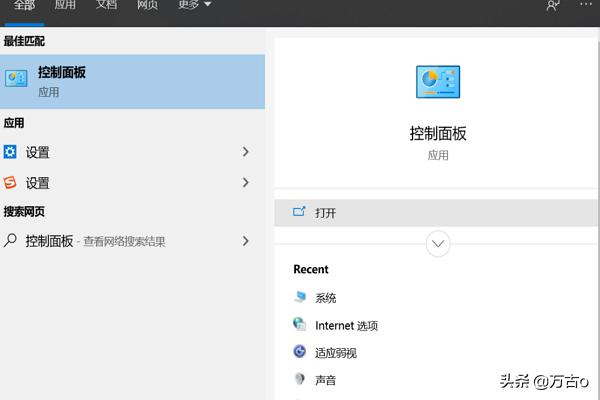Click the large 控制面板 icon in preview pane
The width and height of the screenshot is (600, 400).
pyautogui.click(x=437, y=83)
